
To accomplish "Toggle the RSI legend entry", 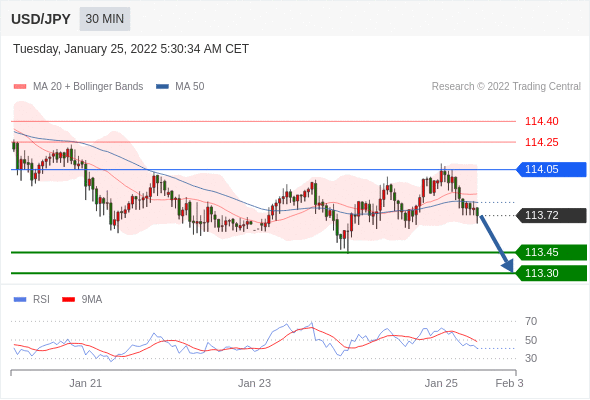I will coord(32,300).
